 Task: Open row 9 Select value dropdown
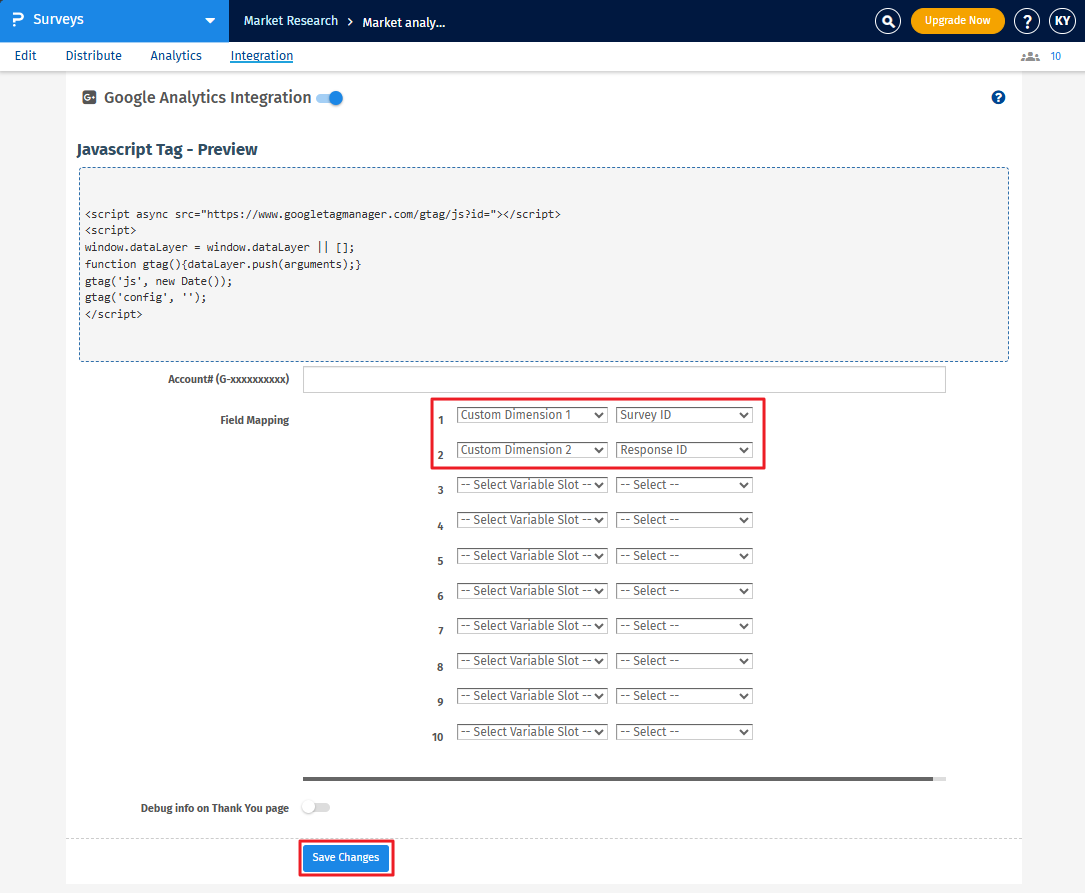pos(684,696)
